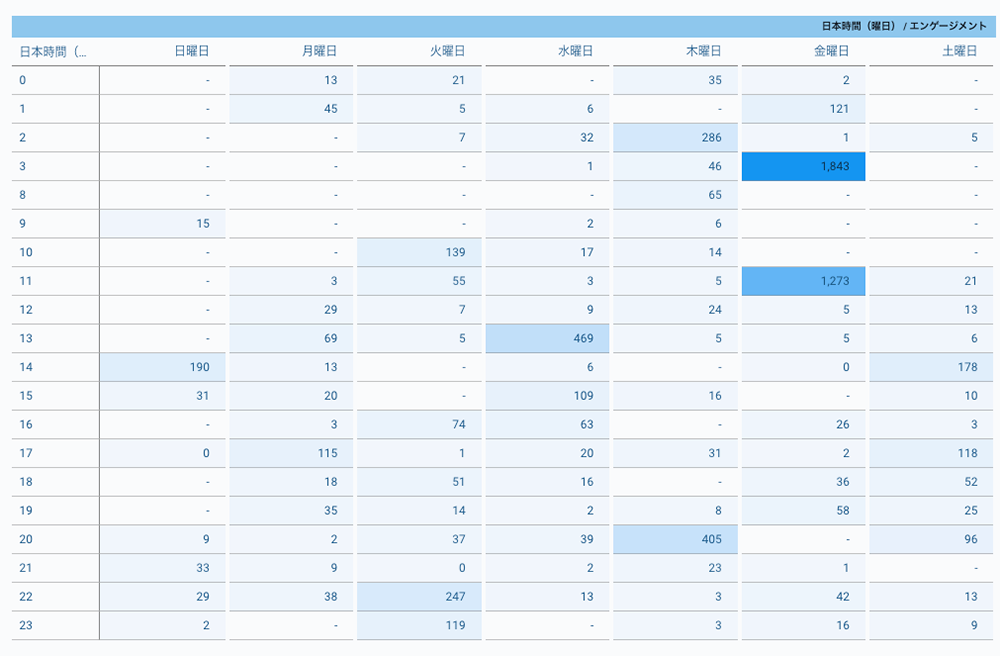This screenshot has width=1000, height=656.
Task: Select the Sunday cell showing 15
Action: pos(163,224)
